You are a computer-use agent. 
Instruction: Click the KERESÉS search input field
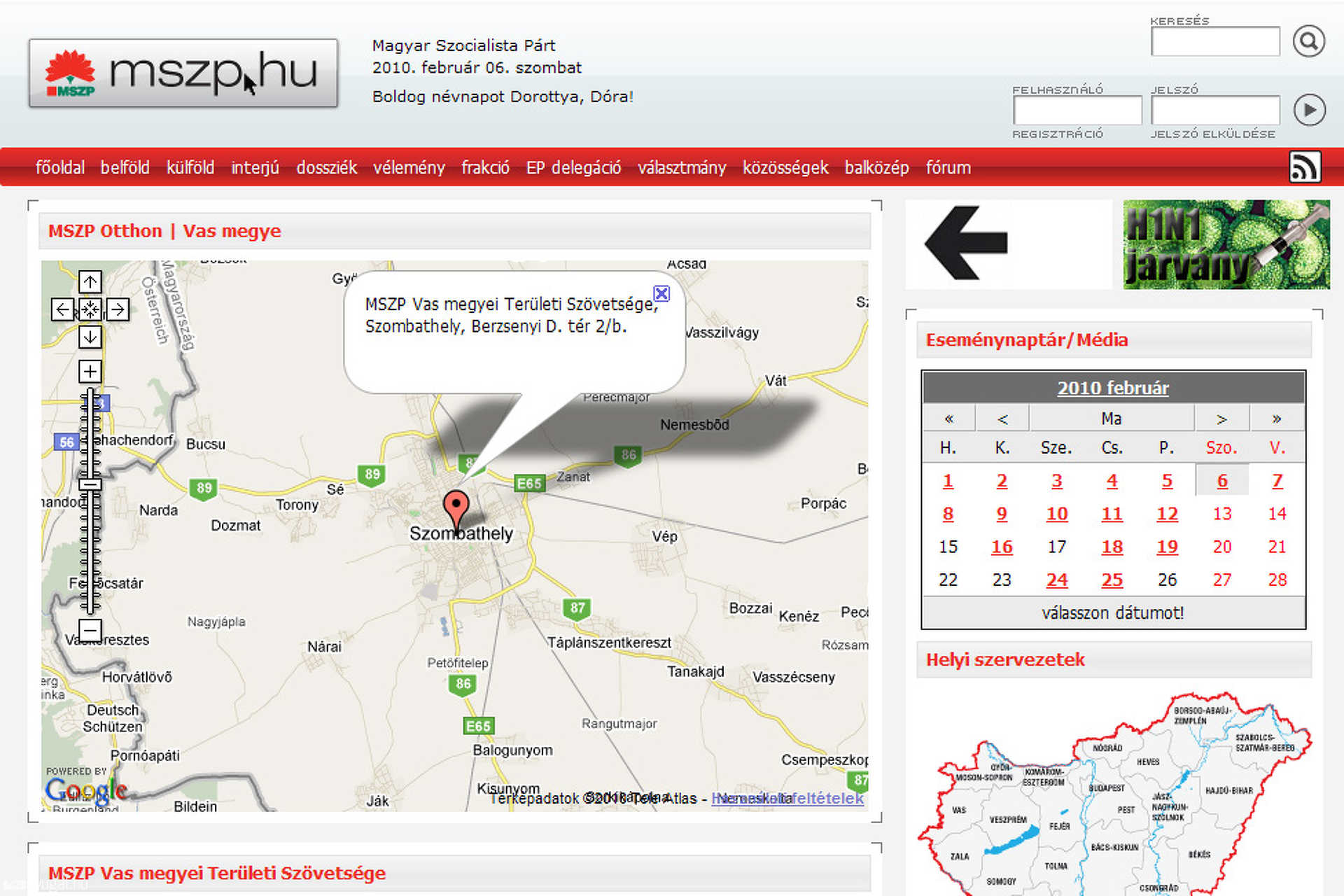click(x=1215, y=41)
